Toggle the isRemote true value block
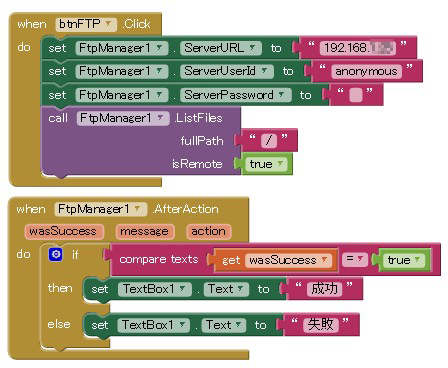 (x=266, y=164)
